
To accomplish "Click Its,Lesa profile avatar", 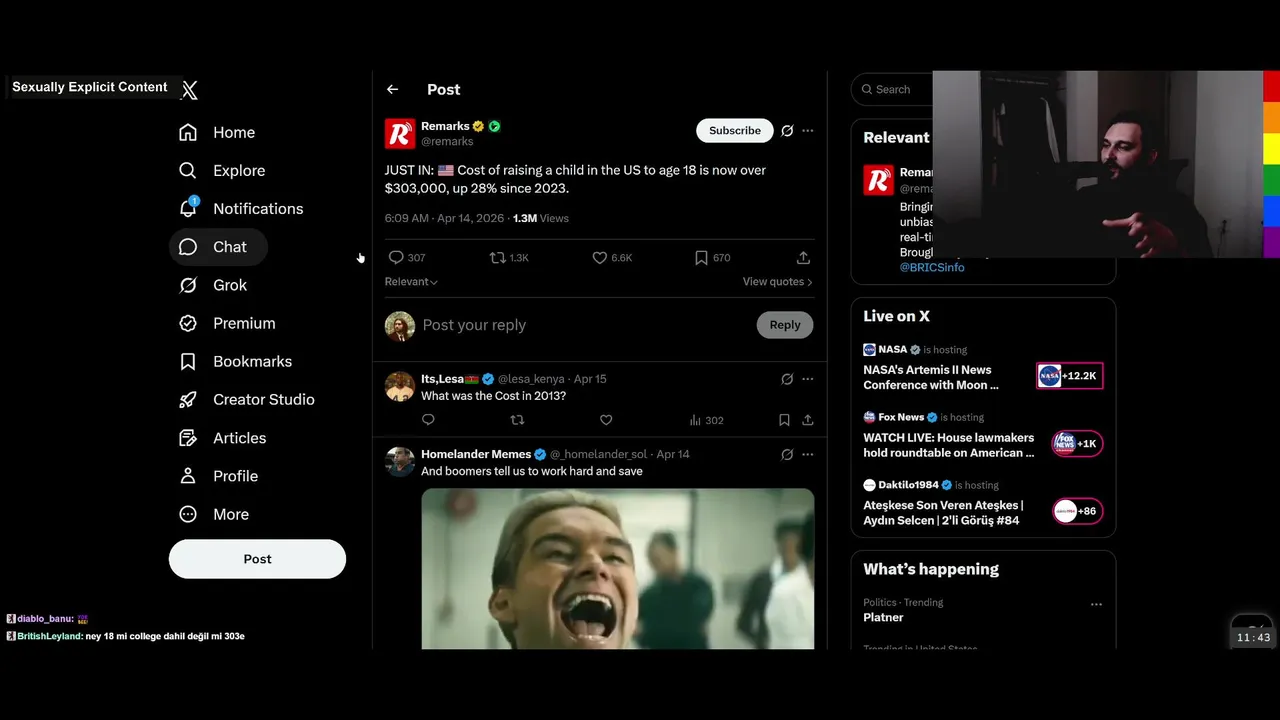I will pyautogui.click(x=400, y=387).
